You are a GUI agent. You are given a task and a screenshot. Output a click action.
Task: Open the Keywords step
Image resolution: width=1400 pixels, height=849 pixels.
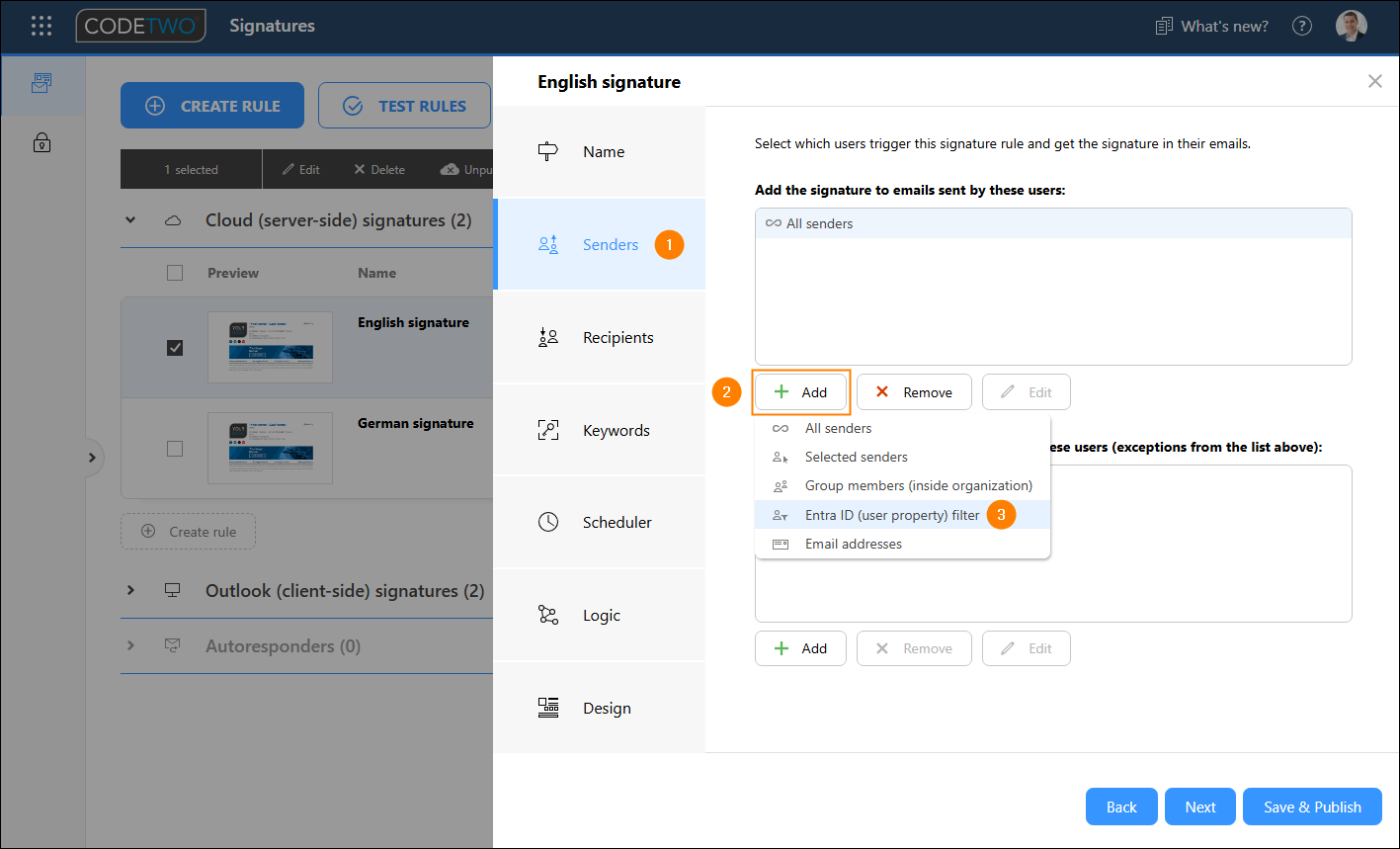tap(599, 430)
